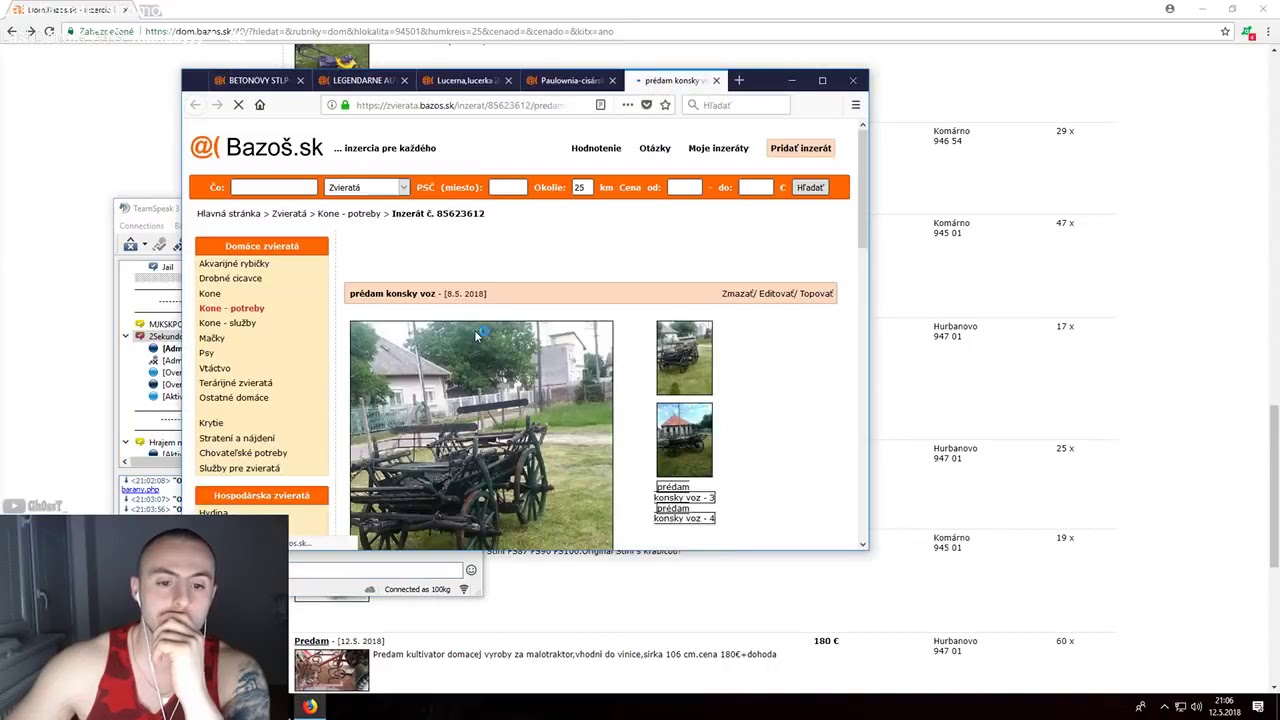Open Kone - potreby breadcrumb link
This screenshot has width=1280, height=720.
tap(349, 213)
